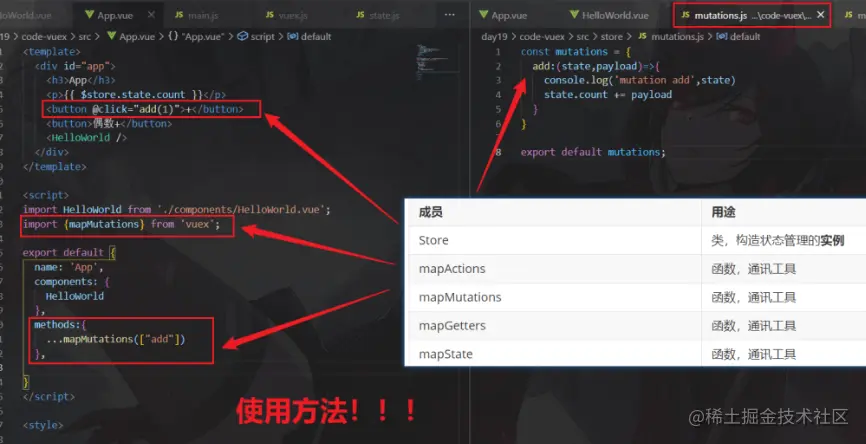
Task: Click on the <template> opening tag
Action: 51,51
